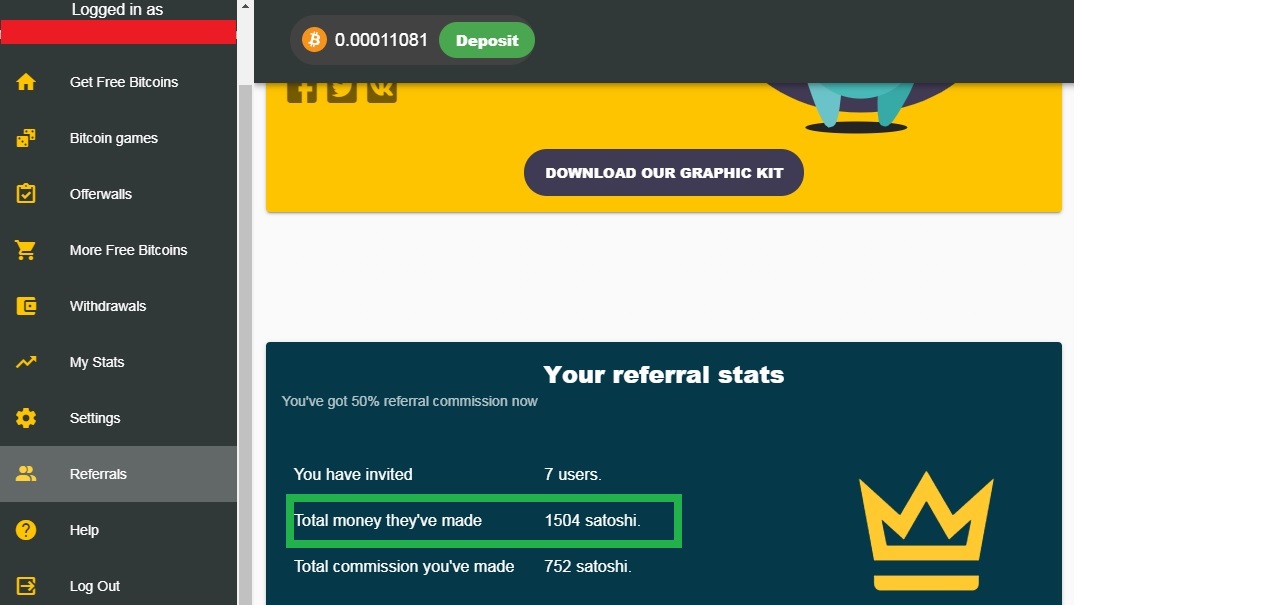Viewport: 1263px width, 605px height.
Task: Open the Referrals menu item
Action: click(x=98, y=474)
